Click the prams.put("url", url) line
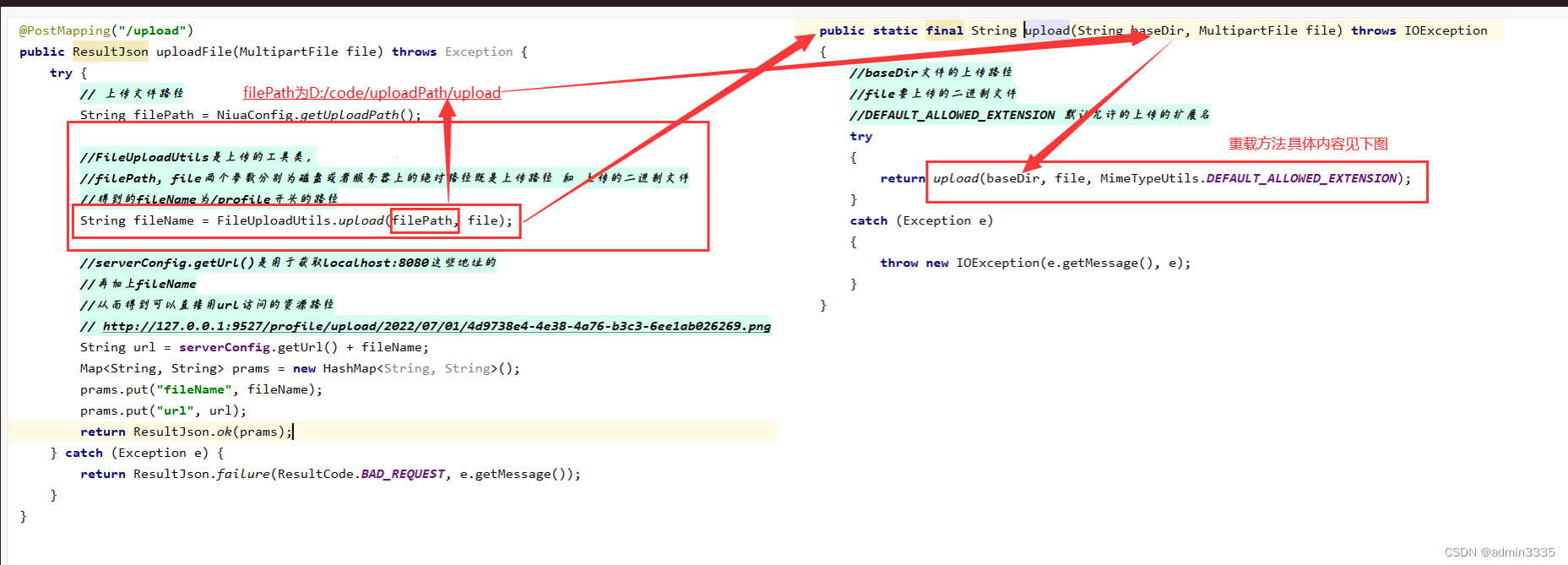 [x=163, y=410]
